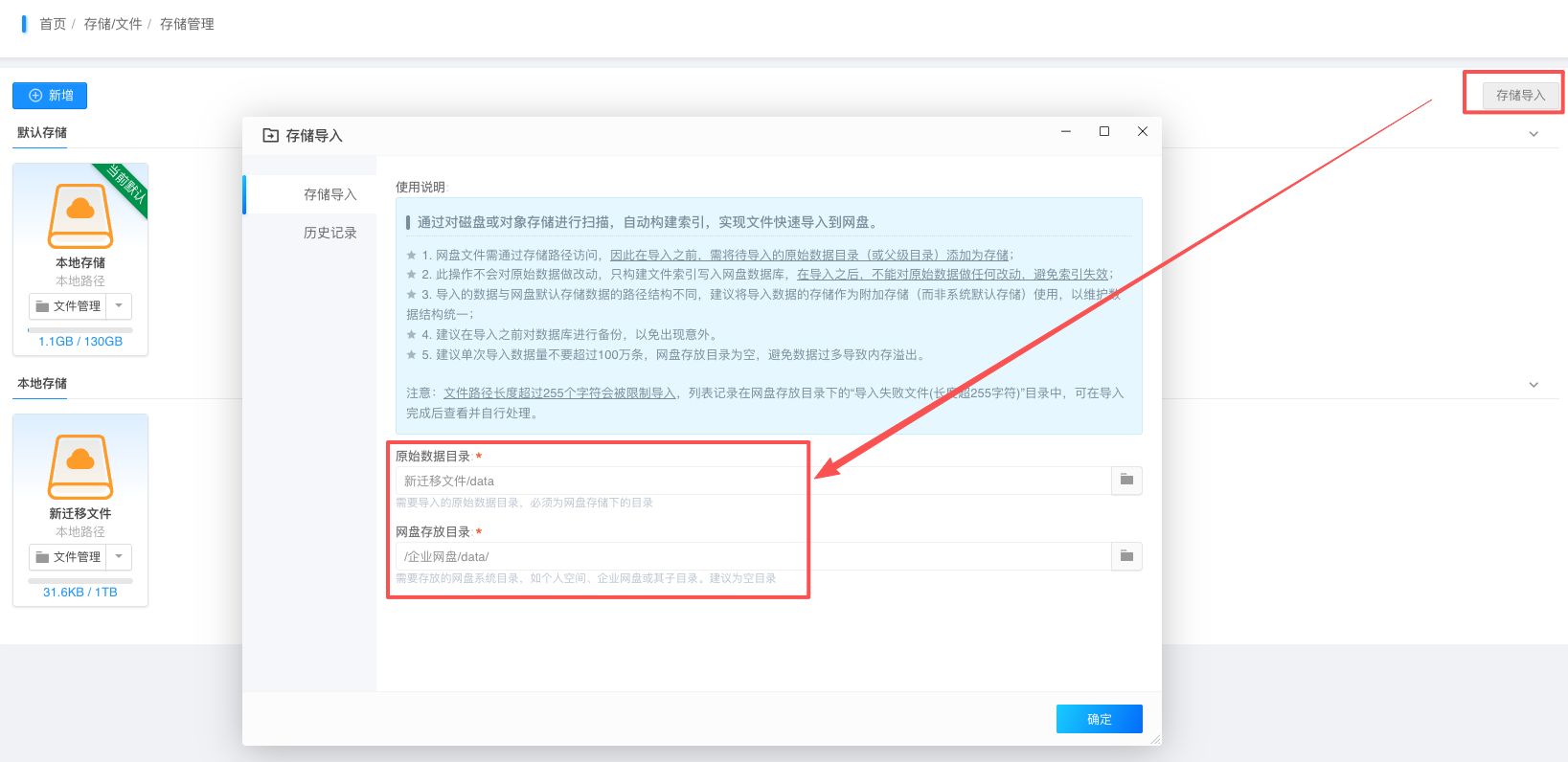This screenshot has width=1568, height=762.
Task: Confirm the import with the 确定 button
Action: click(1099, 719)
